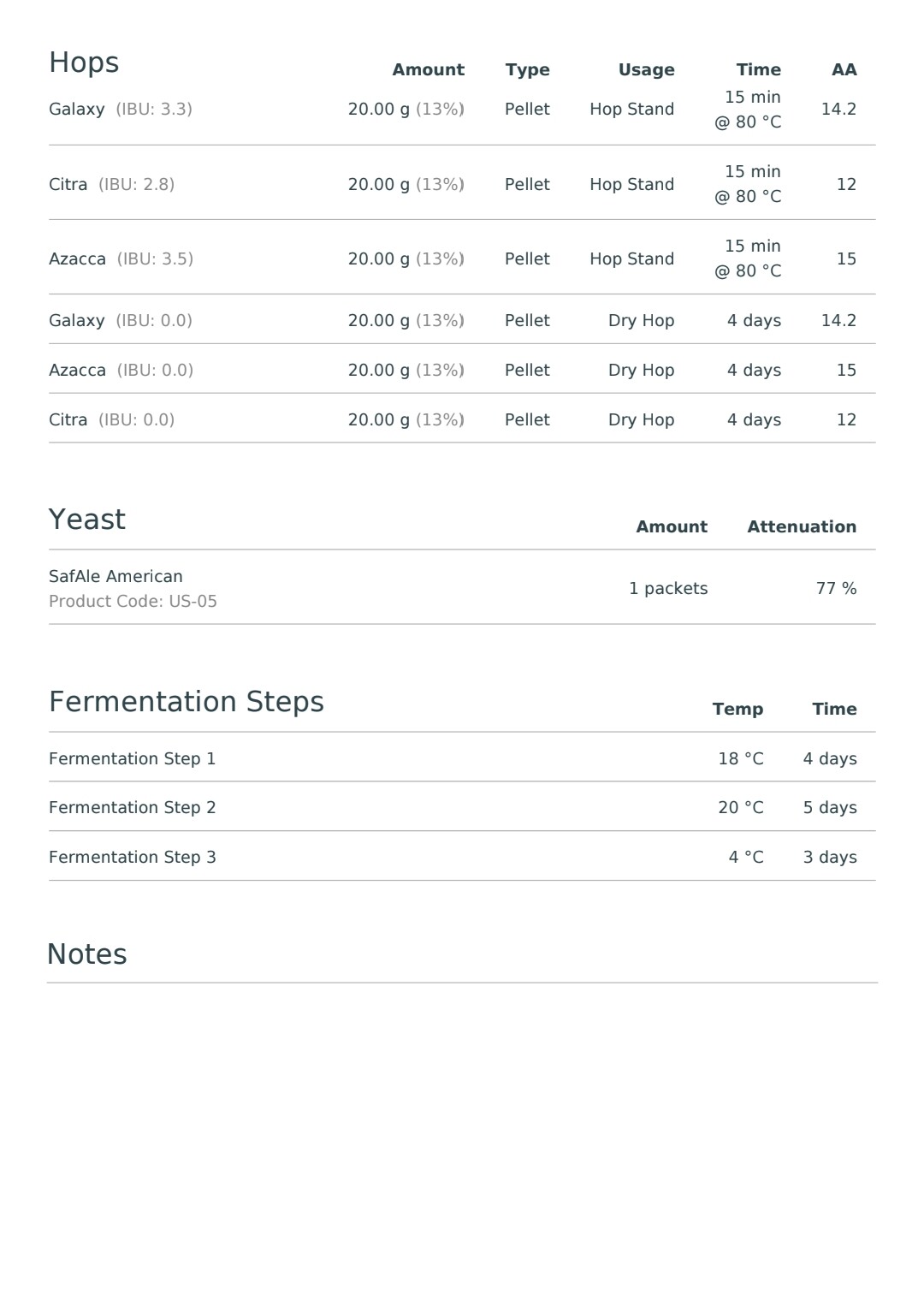The height and width of the screenshot is (1307, 924).
Task: Click the Notes section heading
Action: tap(86, 954)
